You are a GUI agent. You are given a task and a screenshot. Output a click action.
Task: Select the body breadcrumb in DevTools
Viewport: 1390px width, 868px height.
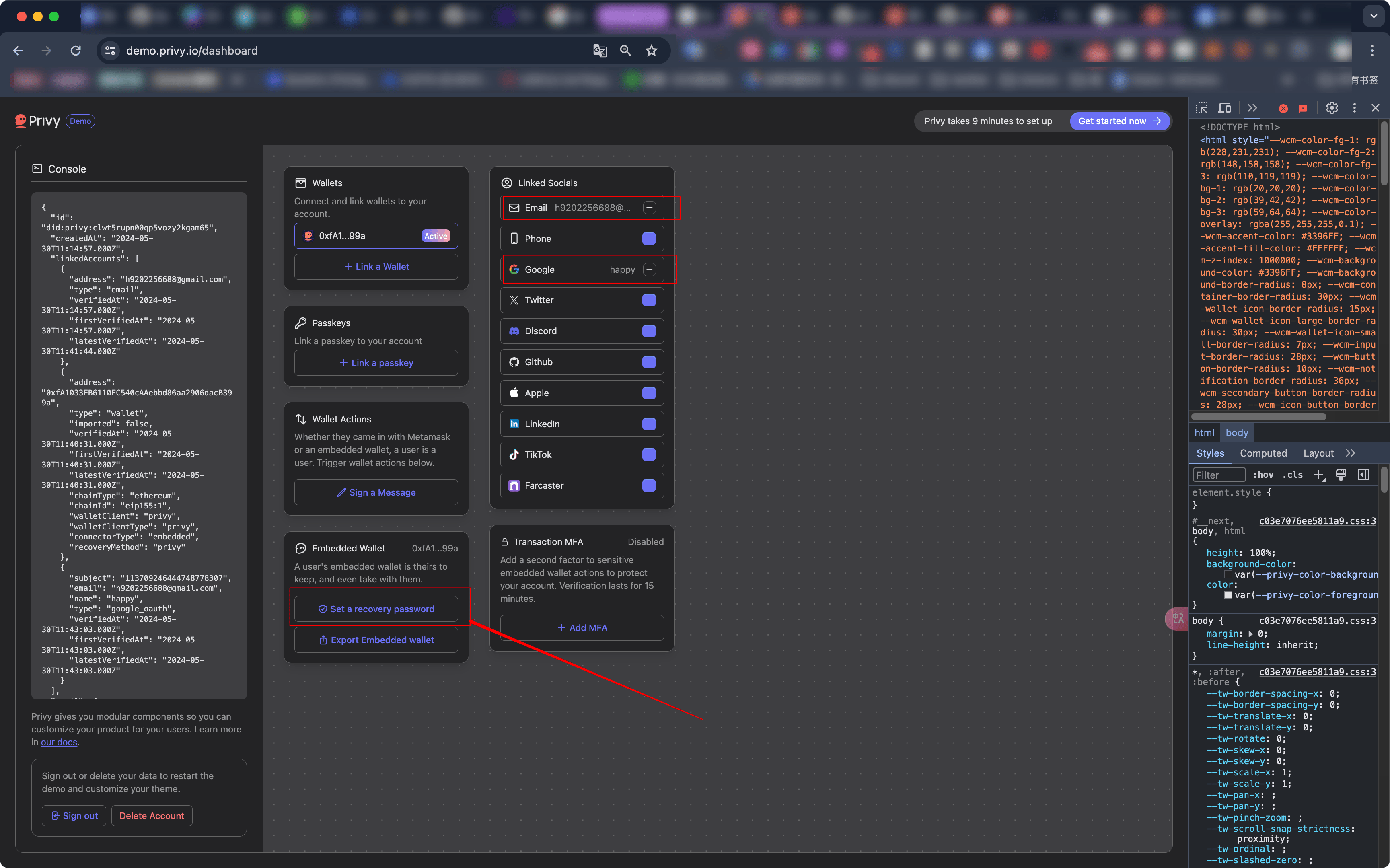[1237, 433]
